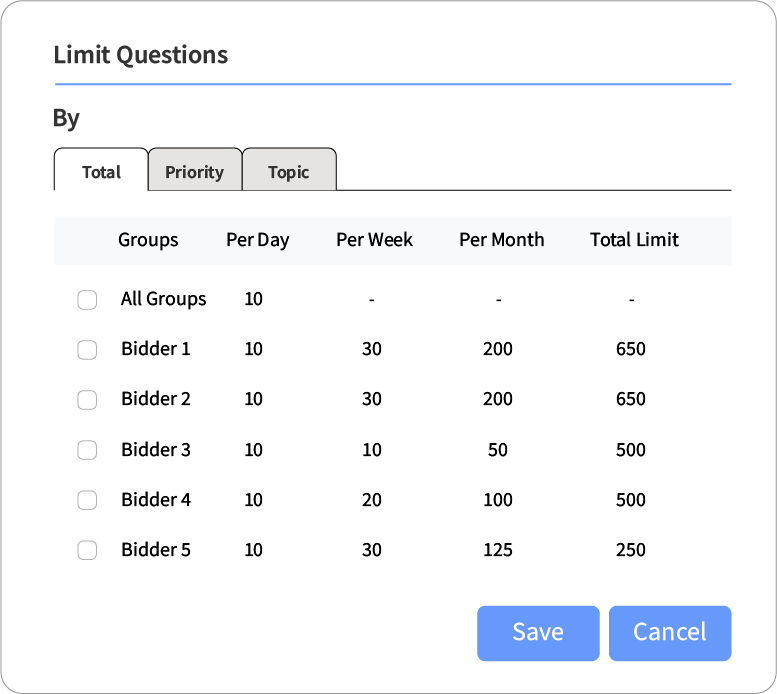Mark the Bidder 5 checkbox

click(x=87, y=550)
